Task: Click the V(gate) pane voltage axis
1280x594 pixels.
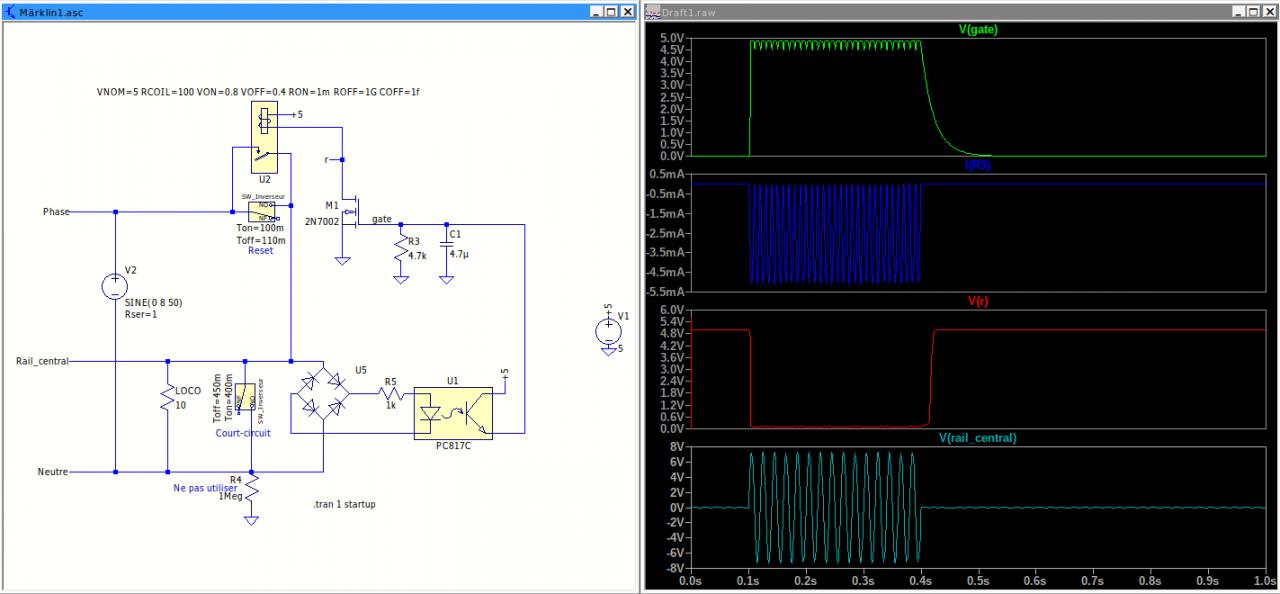Action: [670, 96]
